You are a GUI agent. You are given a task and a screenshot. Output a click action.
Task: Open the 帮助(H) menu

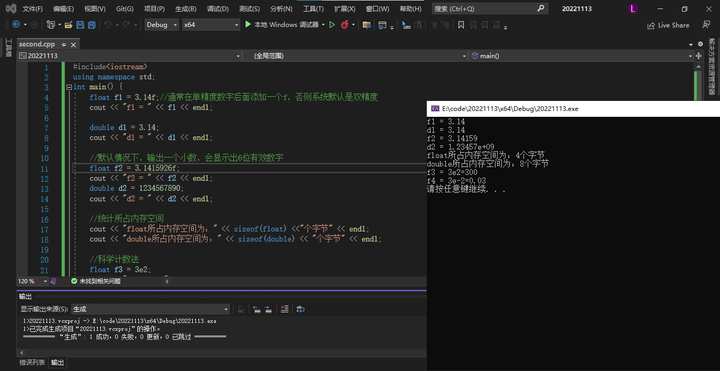tap(410, 9)
